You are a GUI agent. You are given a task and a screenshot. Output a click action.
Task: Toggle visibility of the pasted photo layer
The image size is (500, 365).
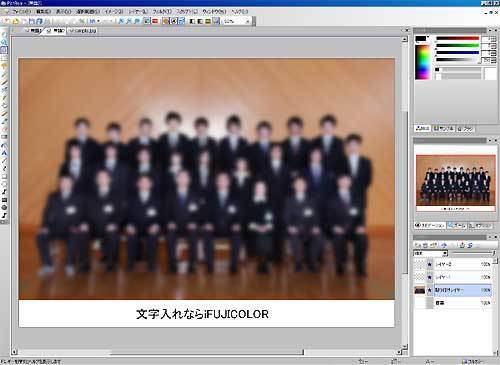[430, 290]
